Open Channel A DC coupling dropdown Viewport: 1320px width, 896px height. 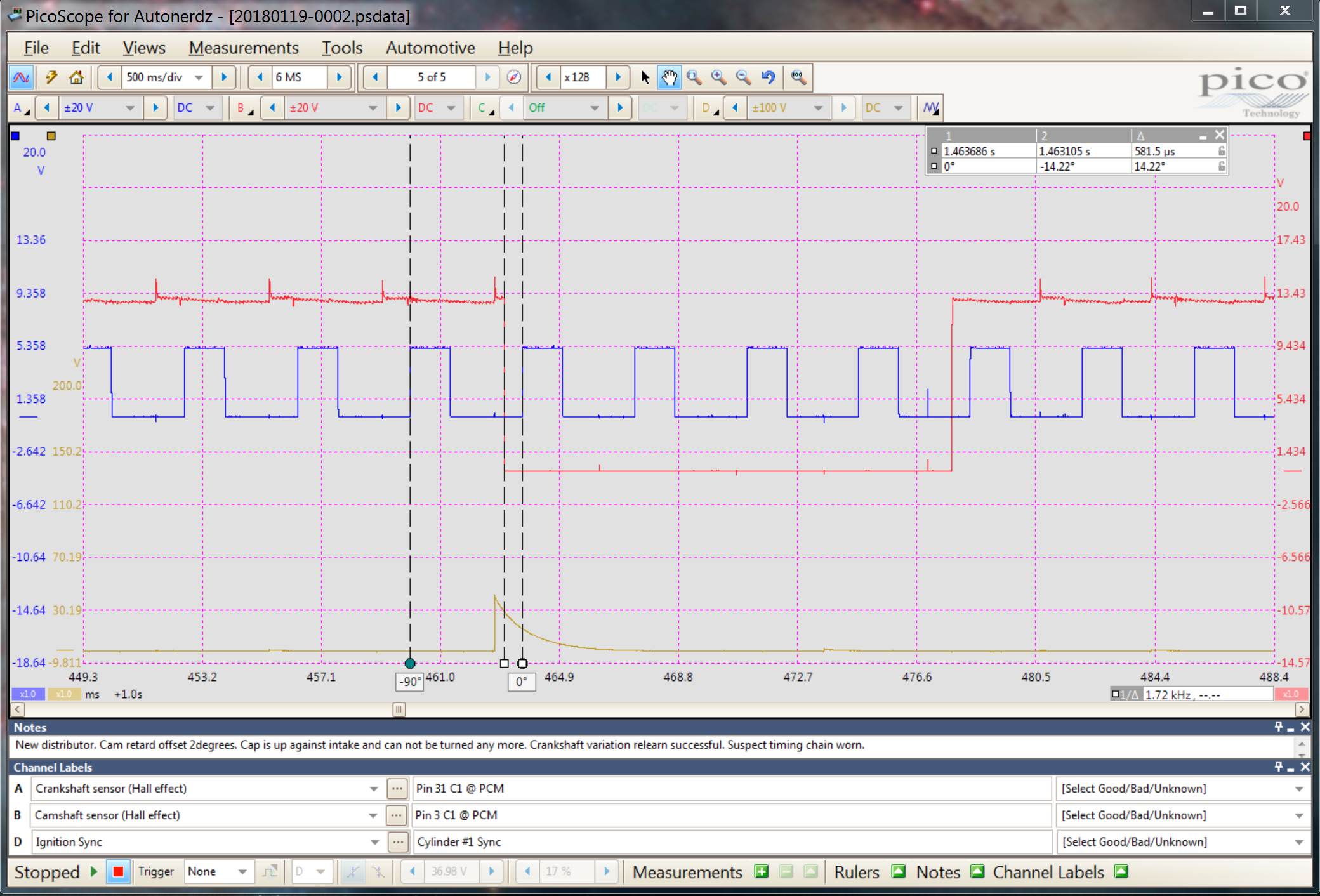point(210,108)
